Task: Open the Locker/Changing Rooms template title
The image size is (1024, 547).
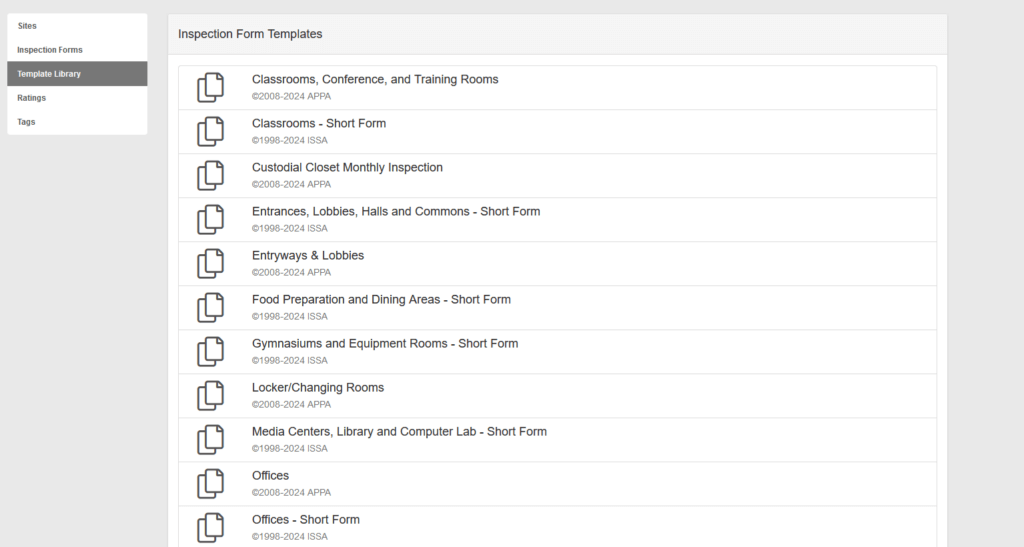Action: coord(318,388)
